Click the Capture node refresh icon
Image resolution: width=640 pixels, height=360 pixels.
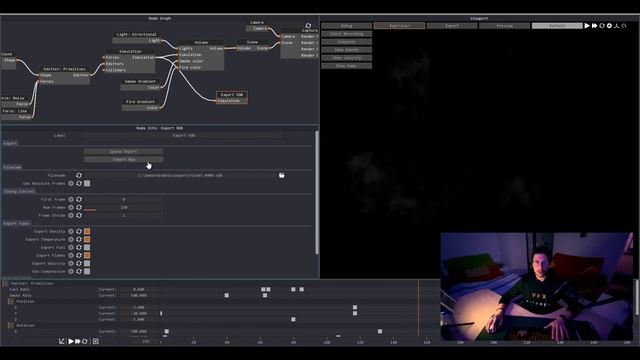[308, 26]
